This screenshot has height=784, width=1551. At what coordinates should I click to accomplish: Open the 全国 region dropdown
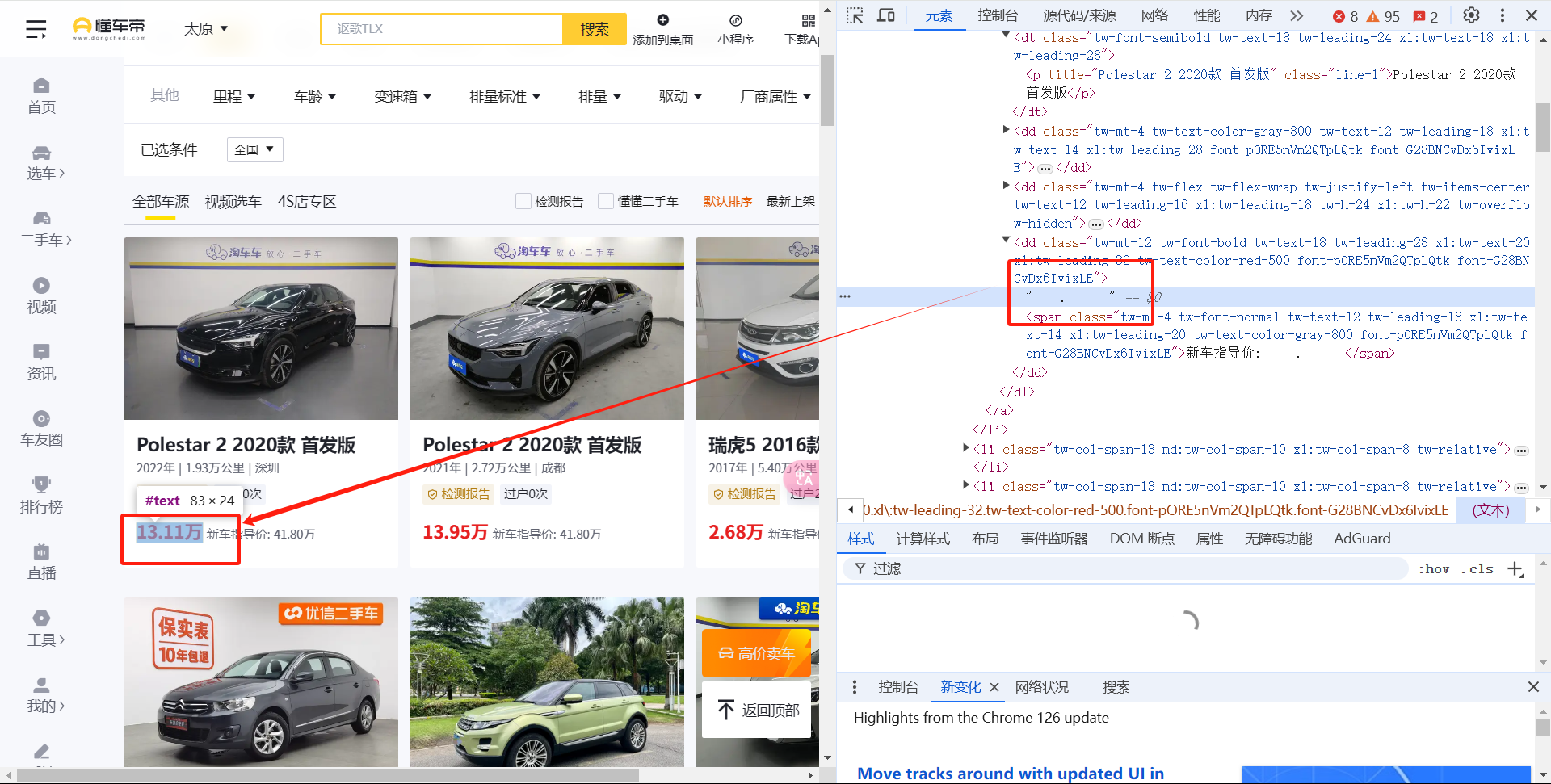tap(254, 149)
